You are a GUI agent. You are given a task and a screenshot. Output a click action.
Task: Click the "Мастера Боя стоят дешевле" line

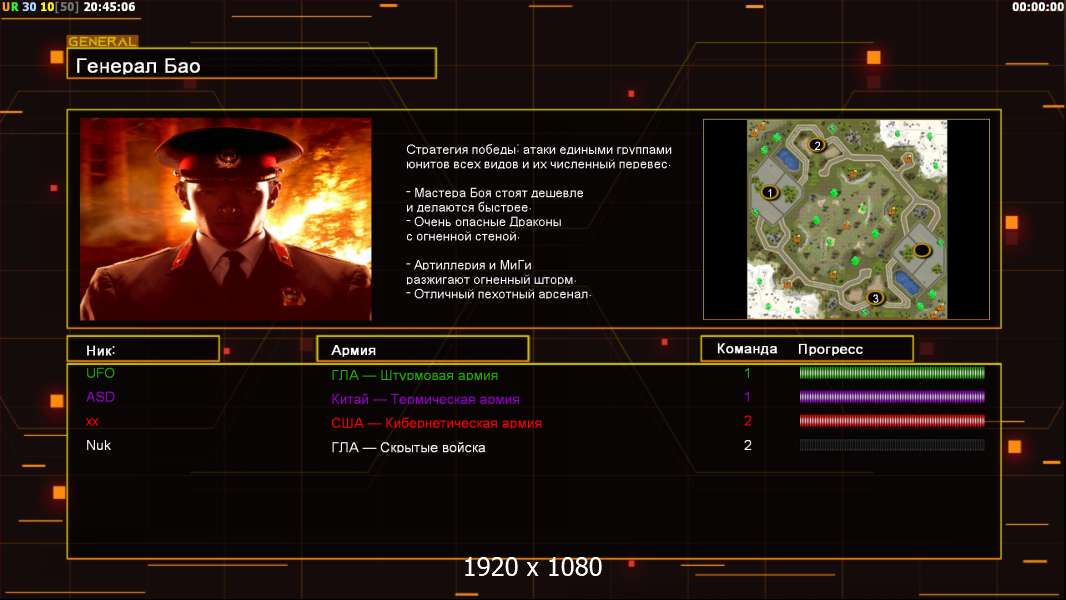[494, 193]
